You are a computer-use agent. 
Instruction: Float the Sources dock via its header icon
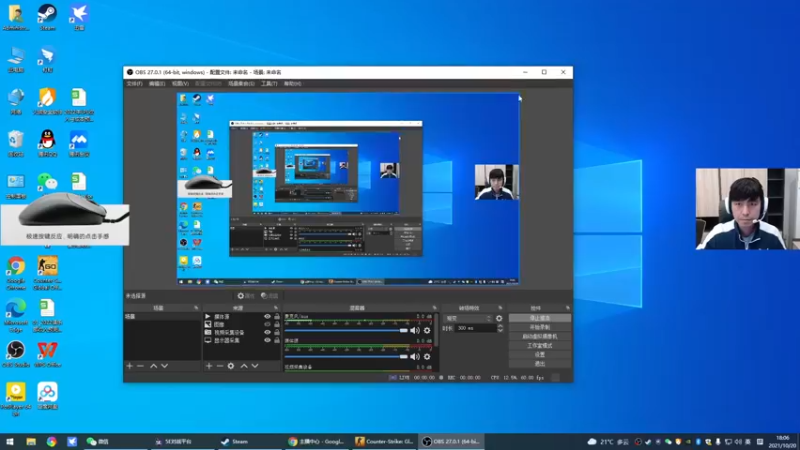click(276, 308)
